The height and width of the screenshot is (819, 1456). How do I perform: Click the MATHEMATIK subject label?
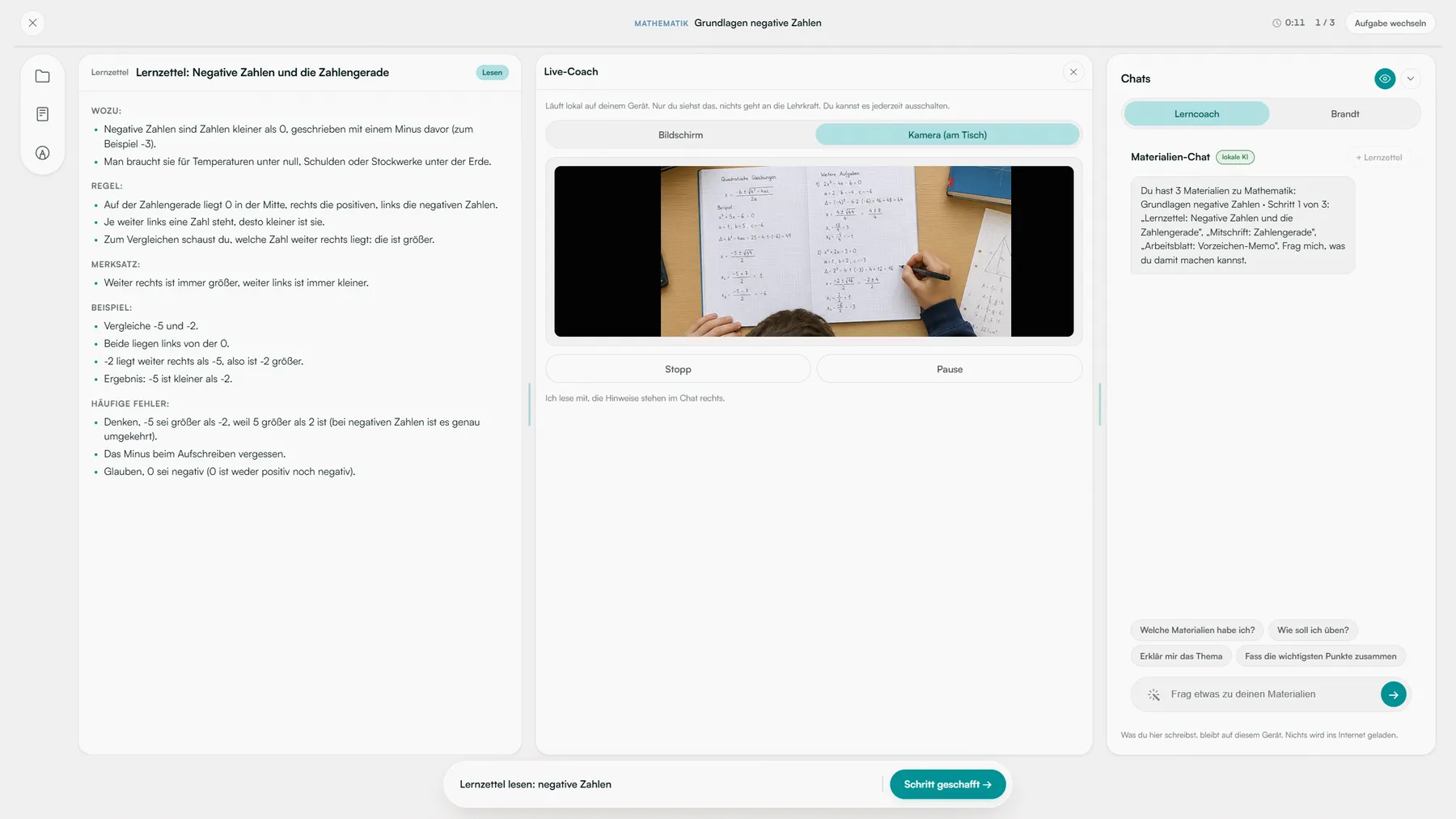661,23
